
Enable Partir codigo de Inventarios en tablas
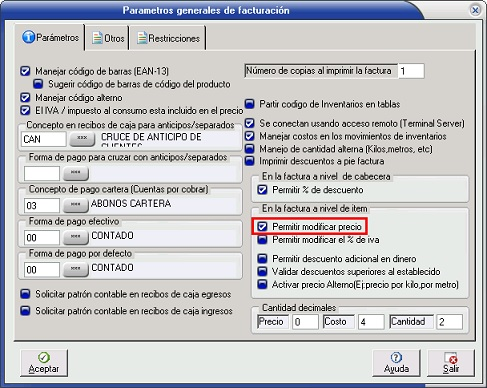pos(250,104)
